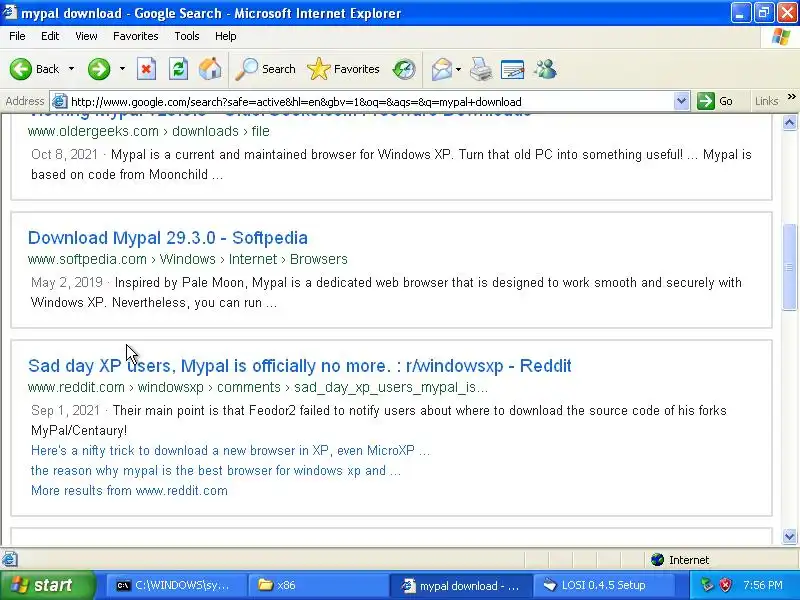Click the status bar IE page icon

tap(10, 560)
